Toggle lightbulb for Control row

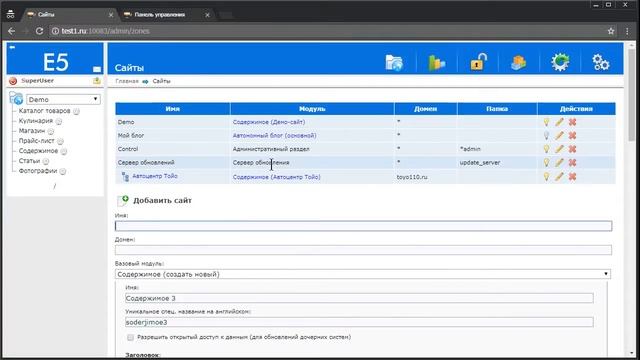546,149
